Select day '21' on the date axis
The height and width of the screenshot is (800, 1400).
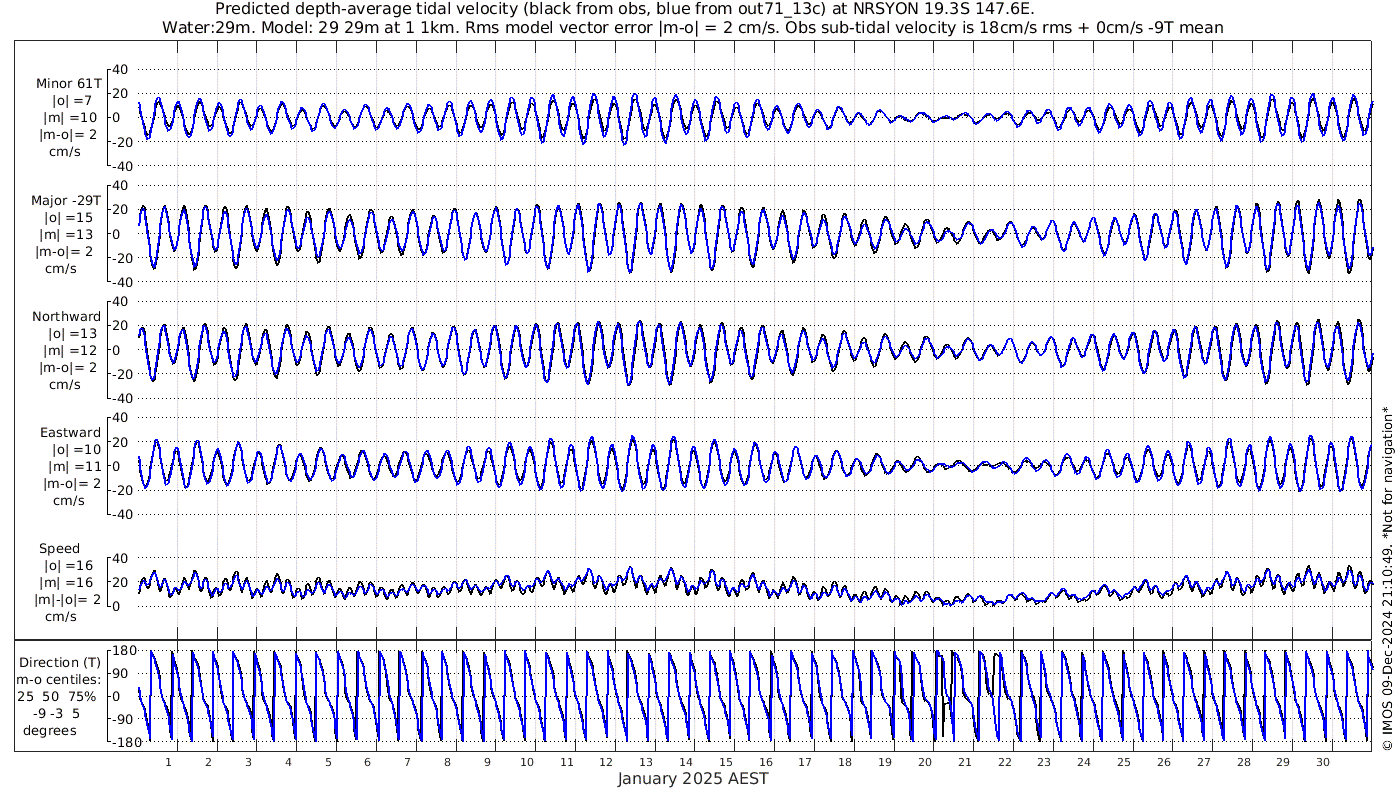click(965, 762)
